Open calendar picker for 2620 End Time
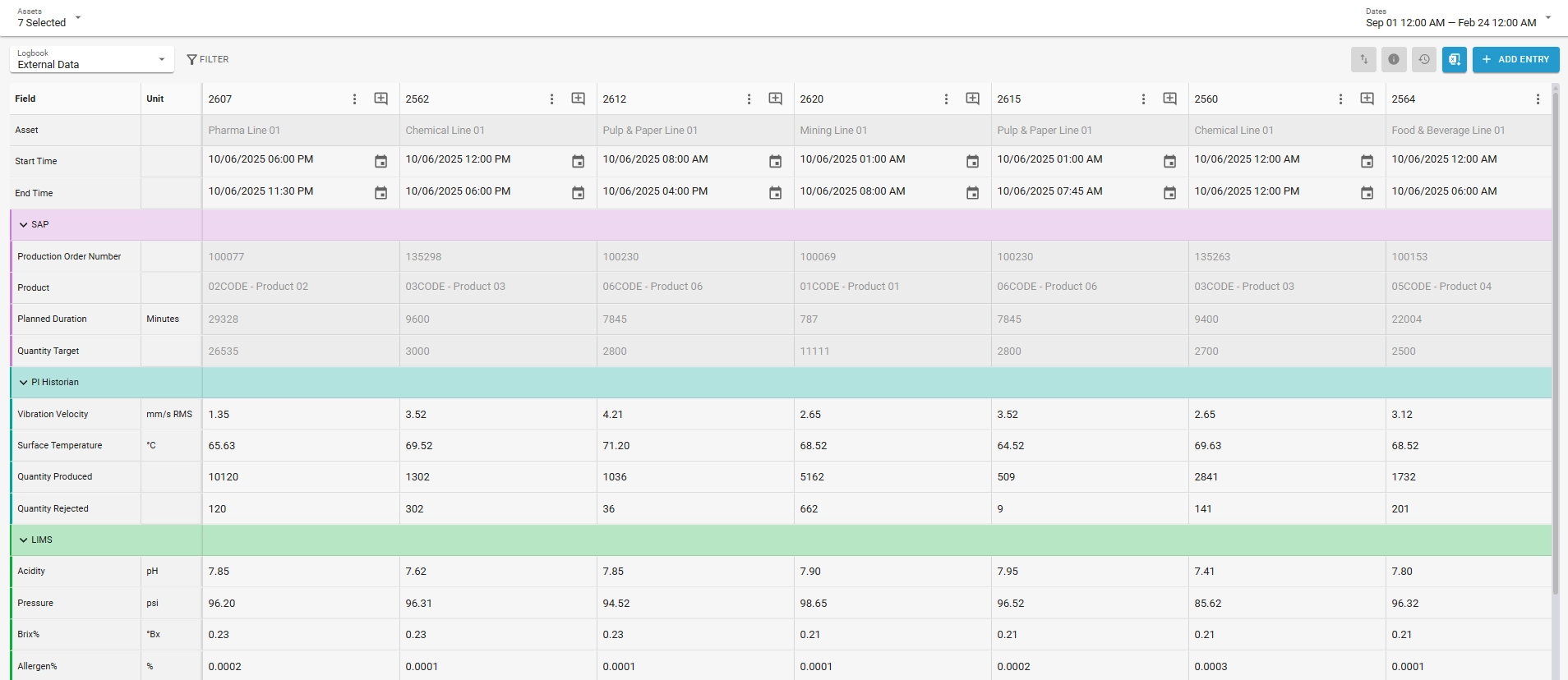 (972, 193)
